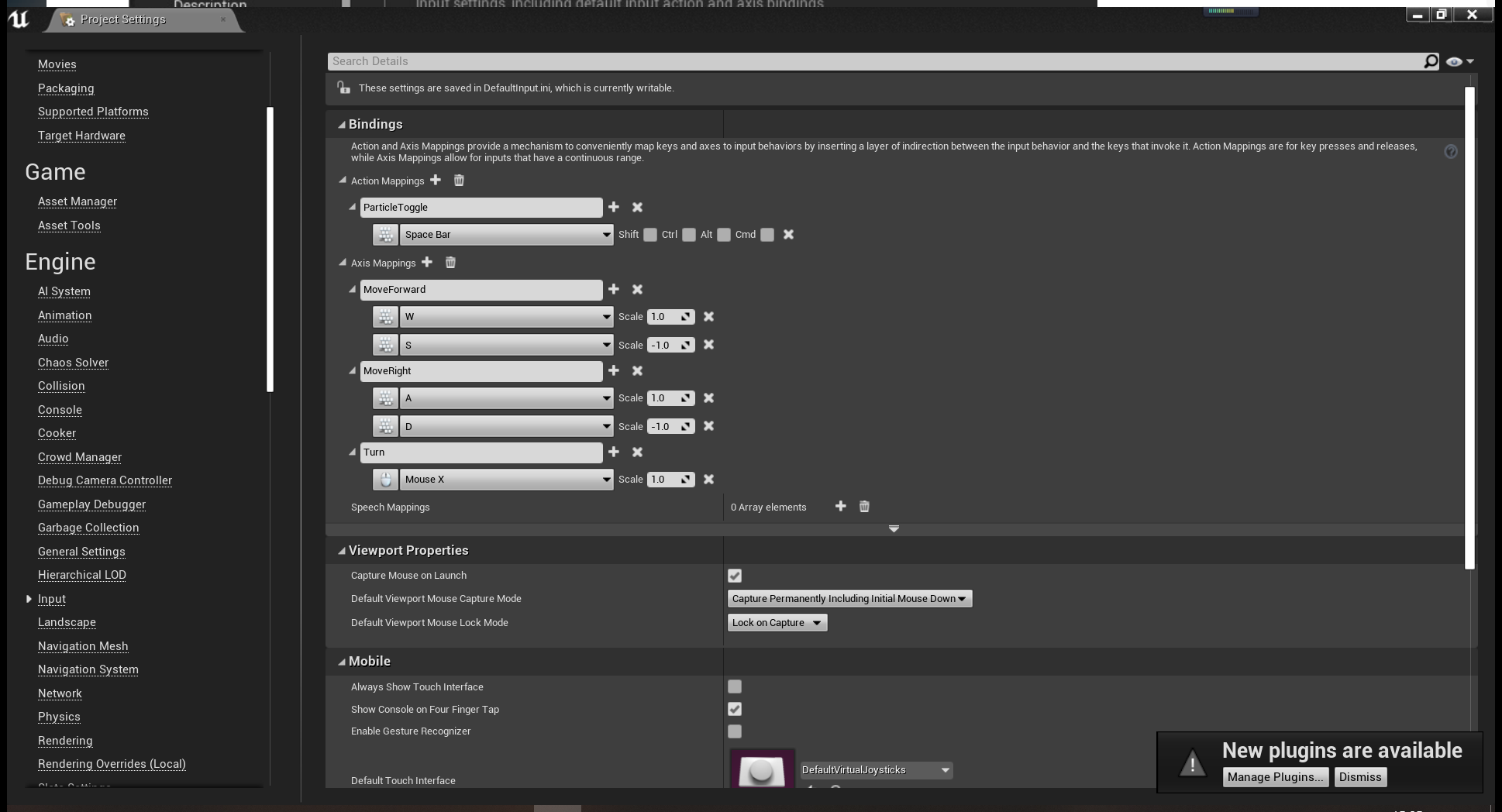Collapse the Bindings section

pyautogui.click(x=342, y=125)
